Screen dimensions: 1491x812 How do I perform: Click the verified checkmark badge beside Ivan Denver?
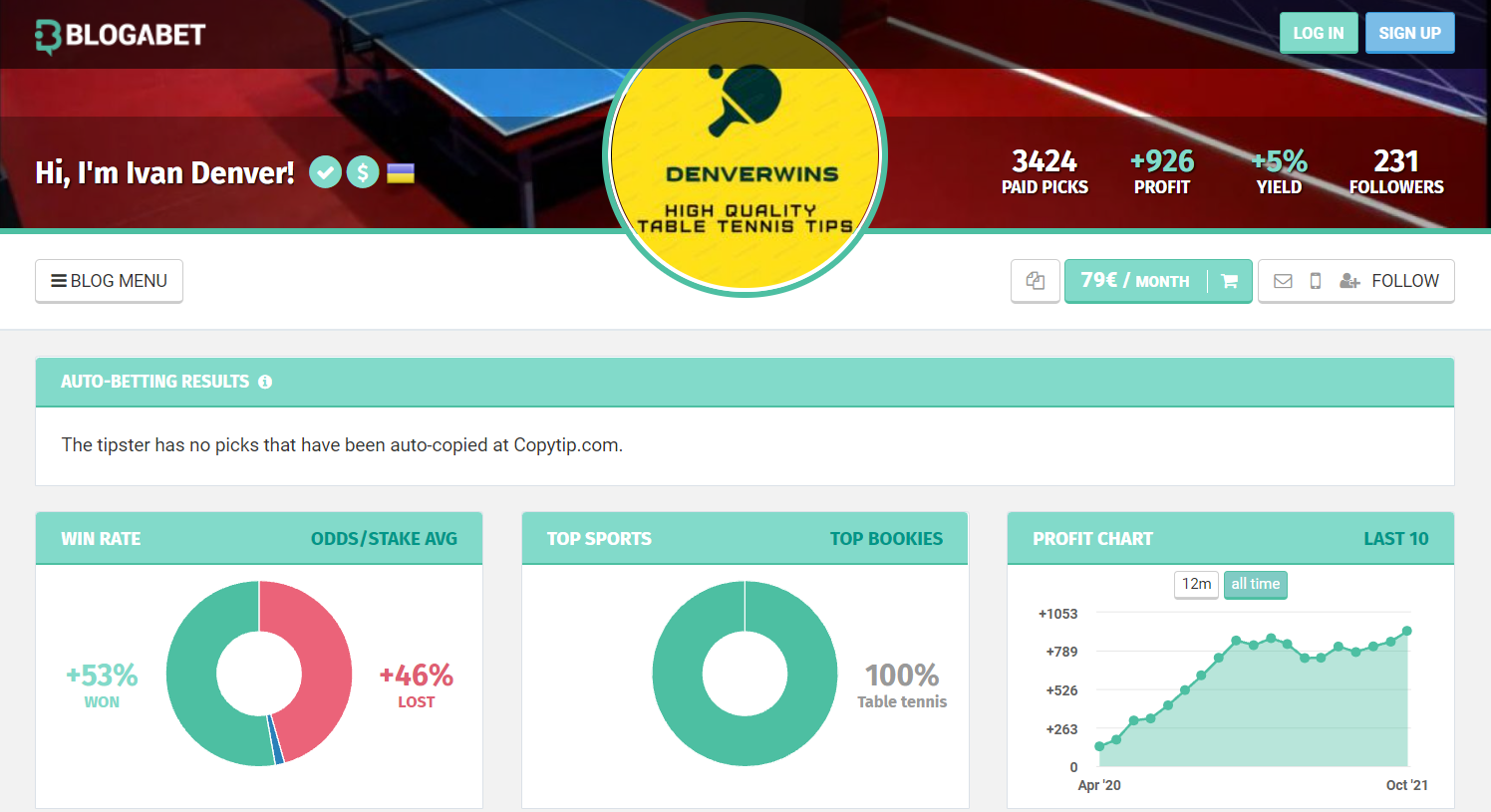point(325,172)
